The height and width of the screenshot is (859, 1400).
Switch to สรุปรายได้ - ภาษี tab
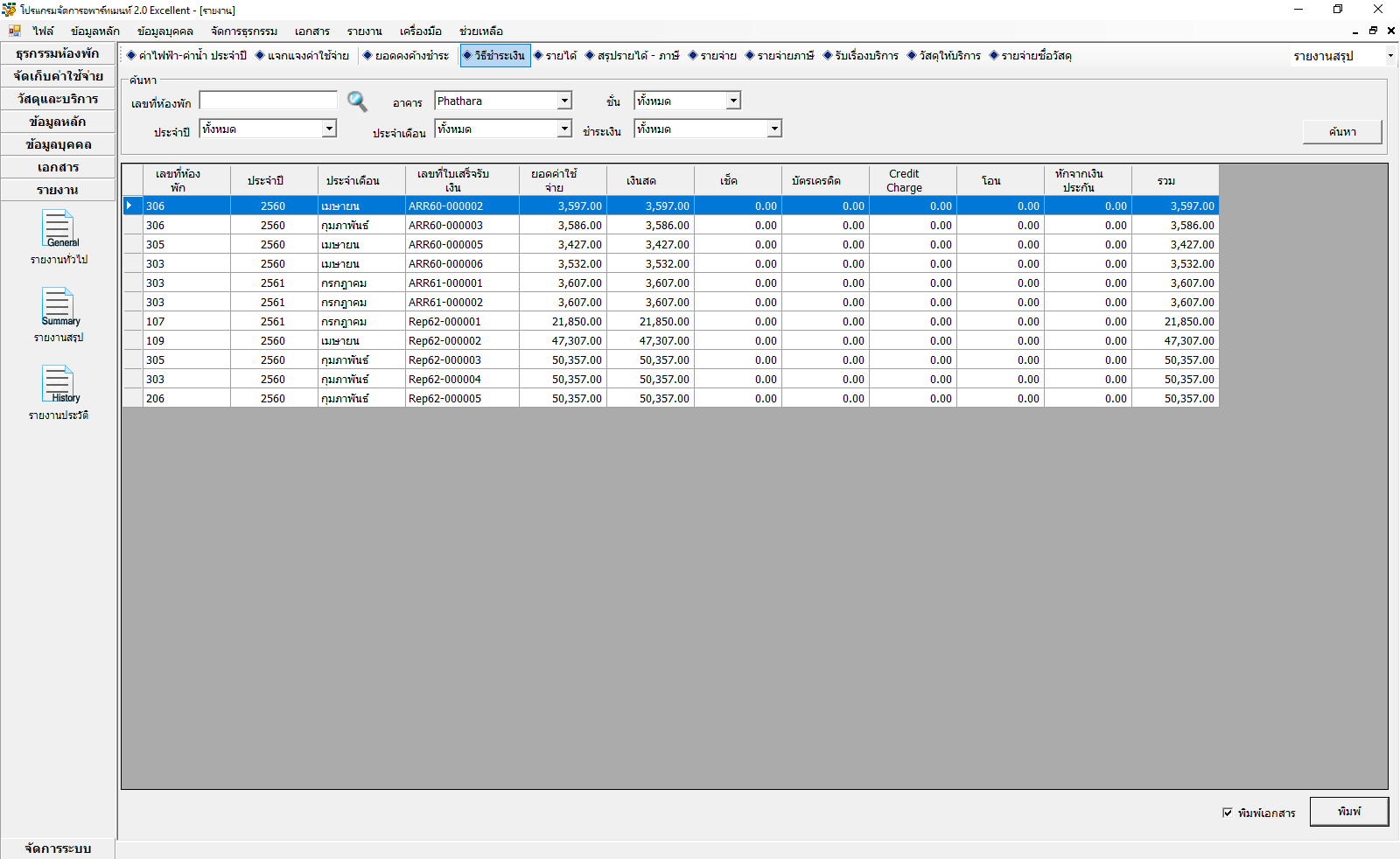click(x=633, y=55)
